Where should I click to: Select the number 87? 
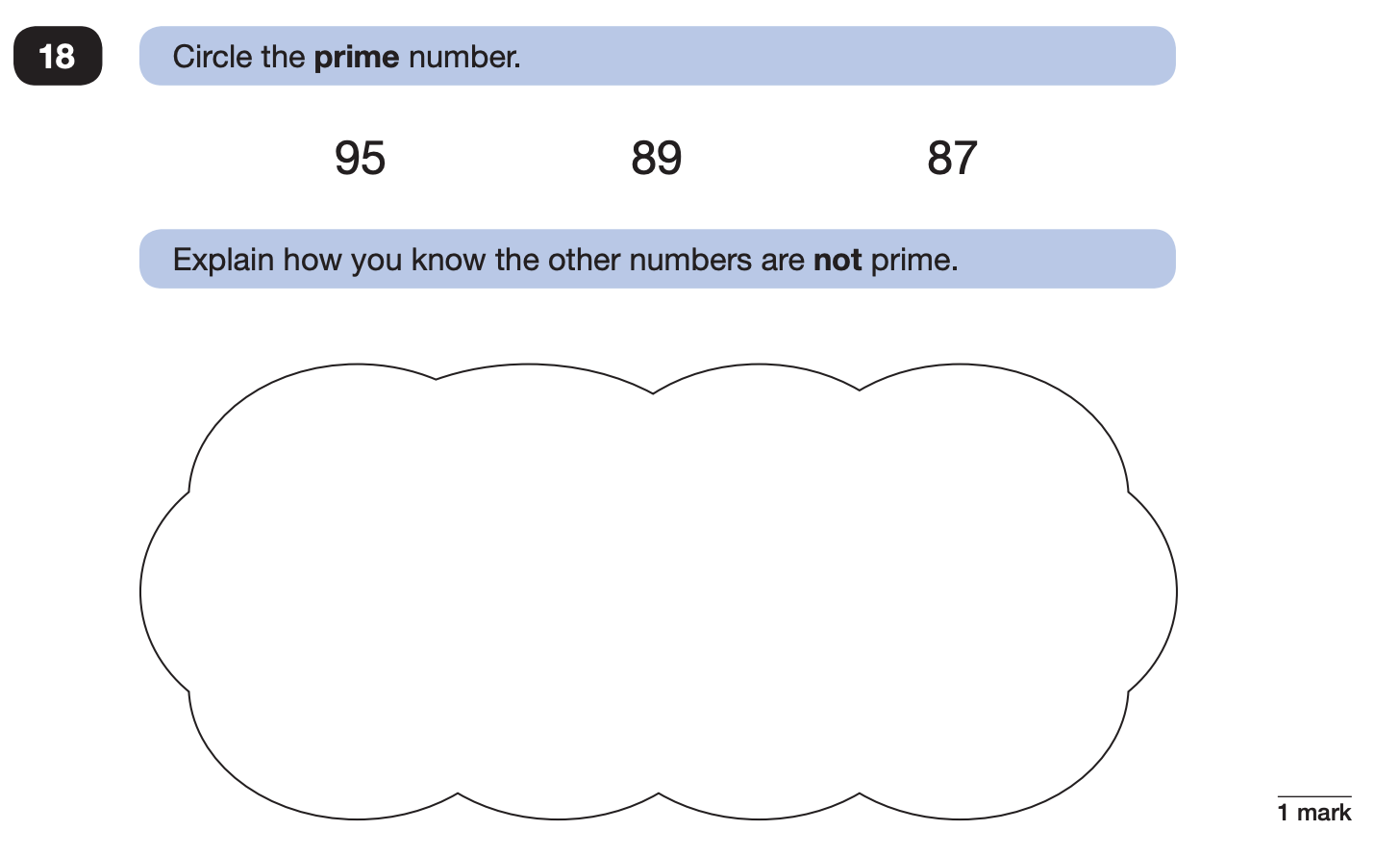952,158
